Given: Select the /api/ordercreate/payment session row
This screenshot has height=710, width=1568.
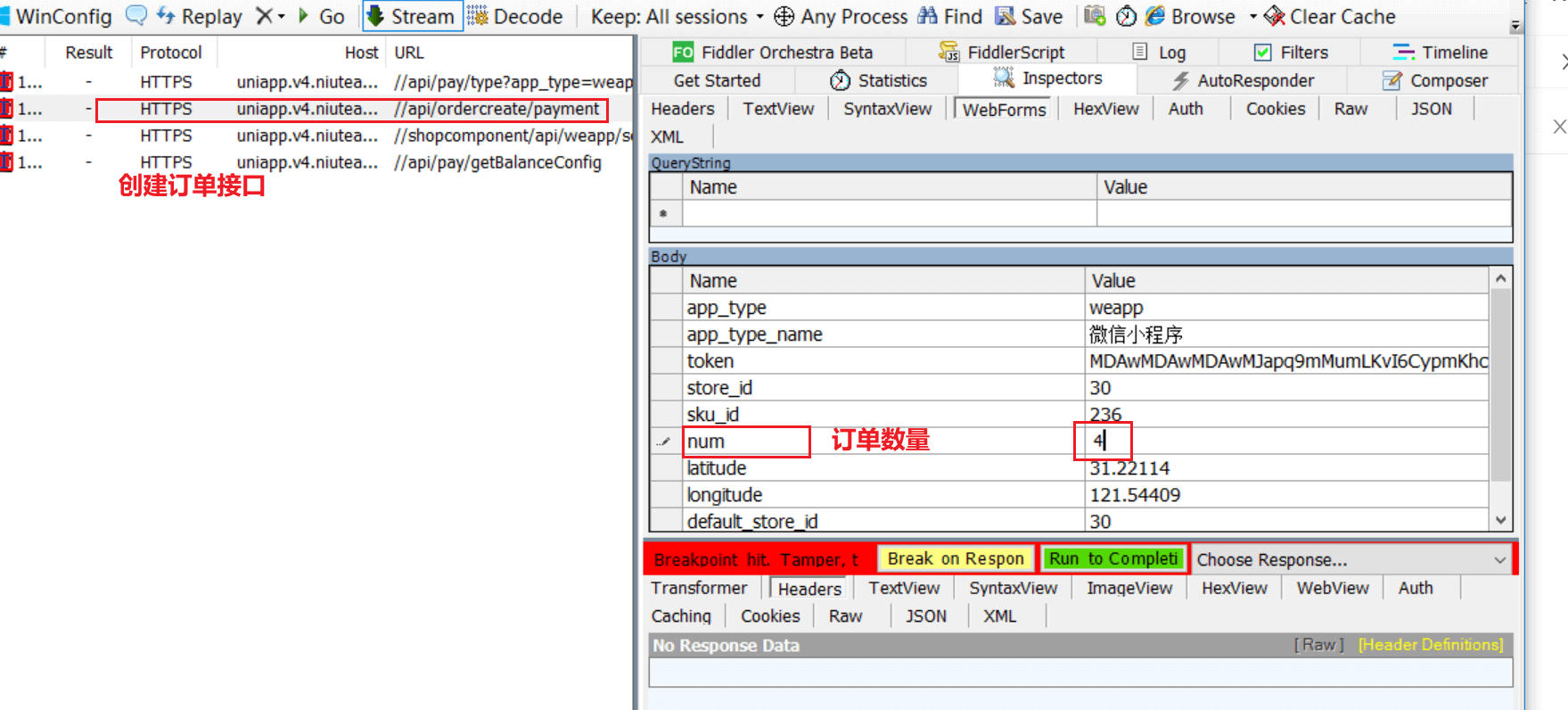Looking at the screenshot, I should coord(316,109).
